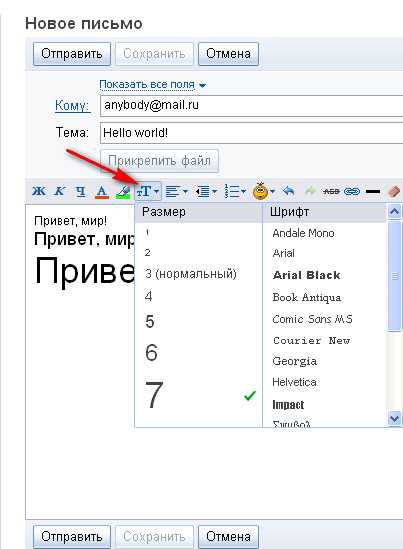
Task: Insert a hyperlink with chain icon
Action: tap(352, 192)
